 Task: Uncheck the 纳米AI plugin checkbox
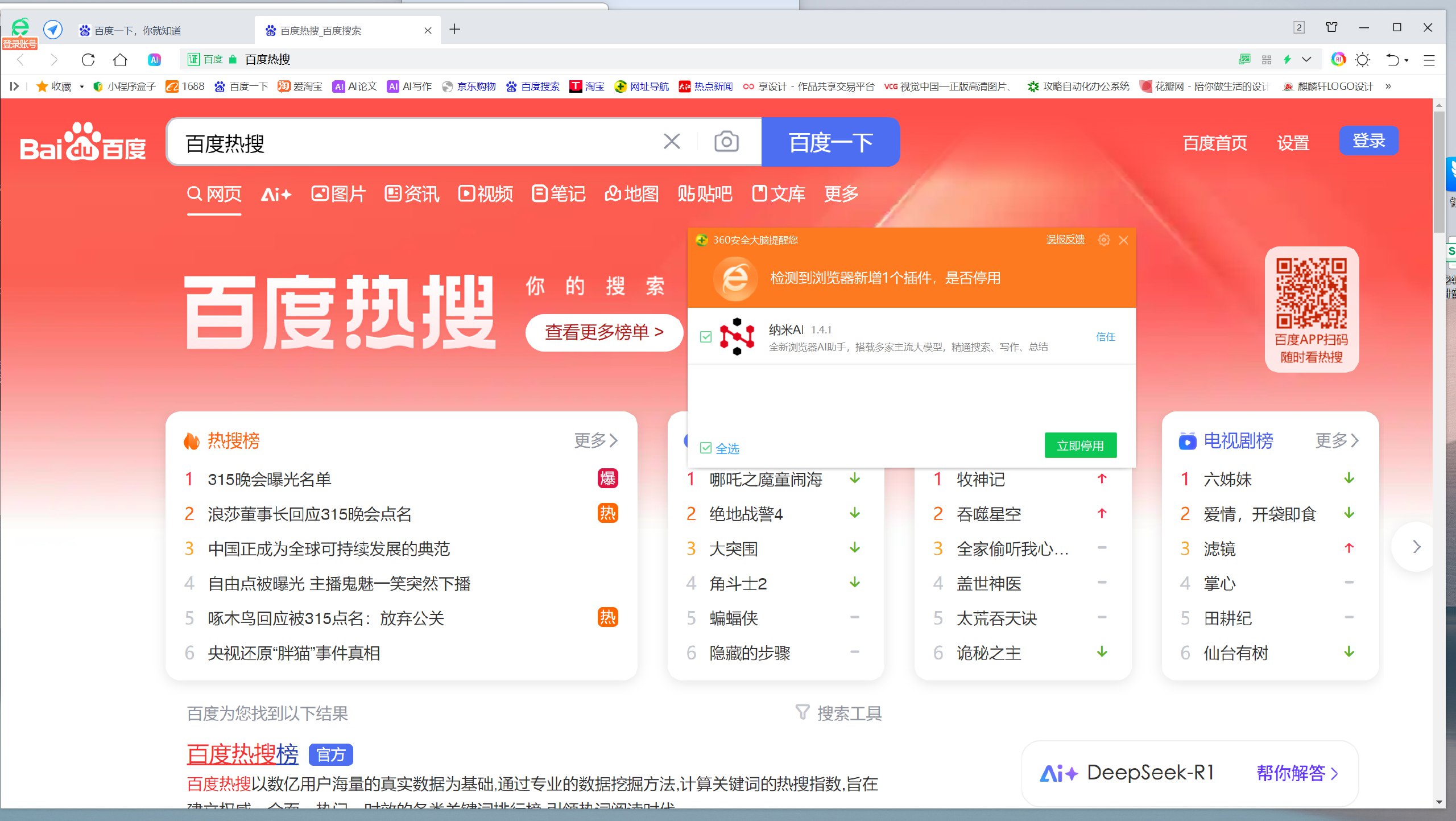coord(706,337)
